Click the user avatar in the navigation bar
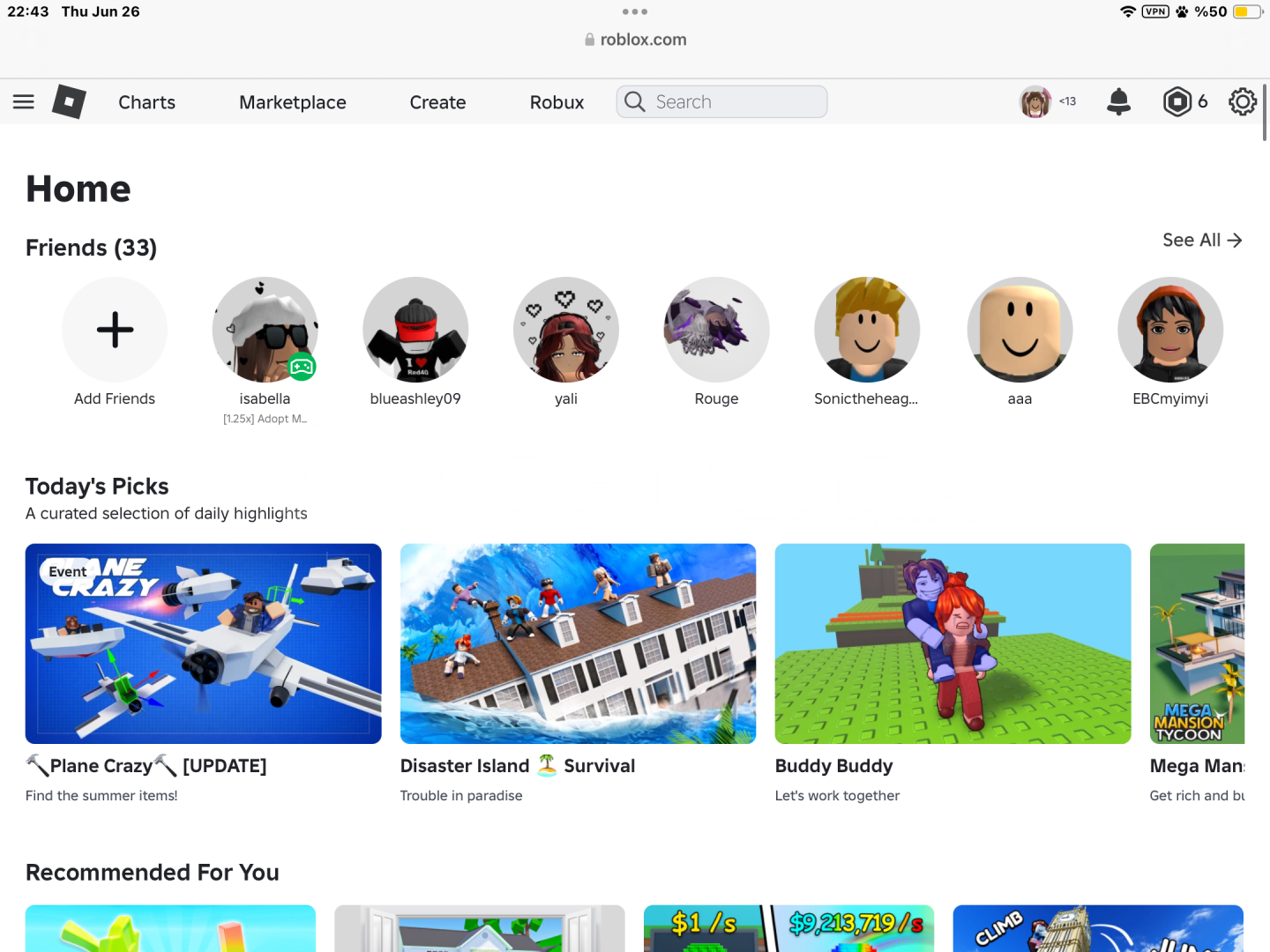Image resolution: width=1270 pixels, height=952 pixels. coord(1035,101)
